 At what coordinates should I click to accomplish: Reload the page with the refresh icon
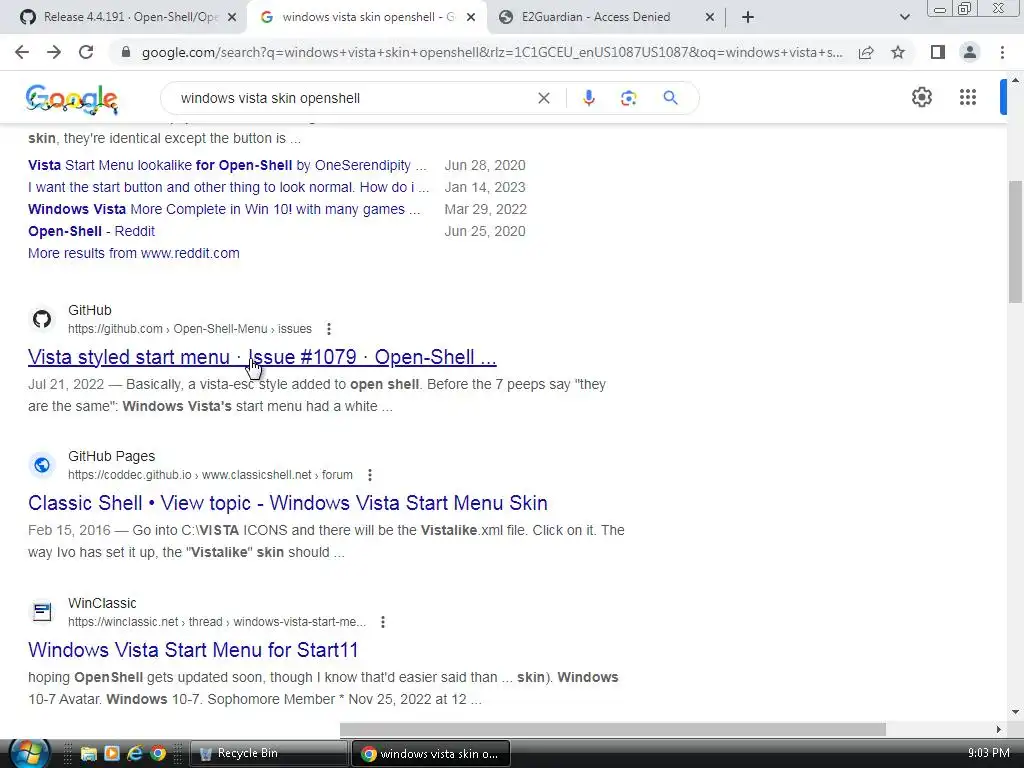click(86, 52)
